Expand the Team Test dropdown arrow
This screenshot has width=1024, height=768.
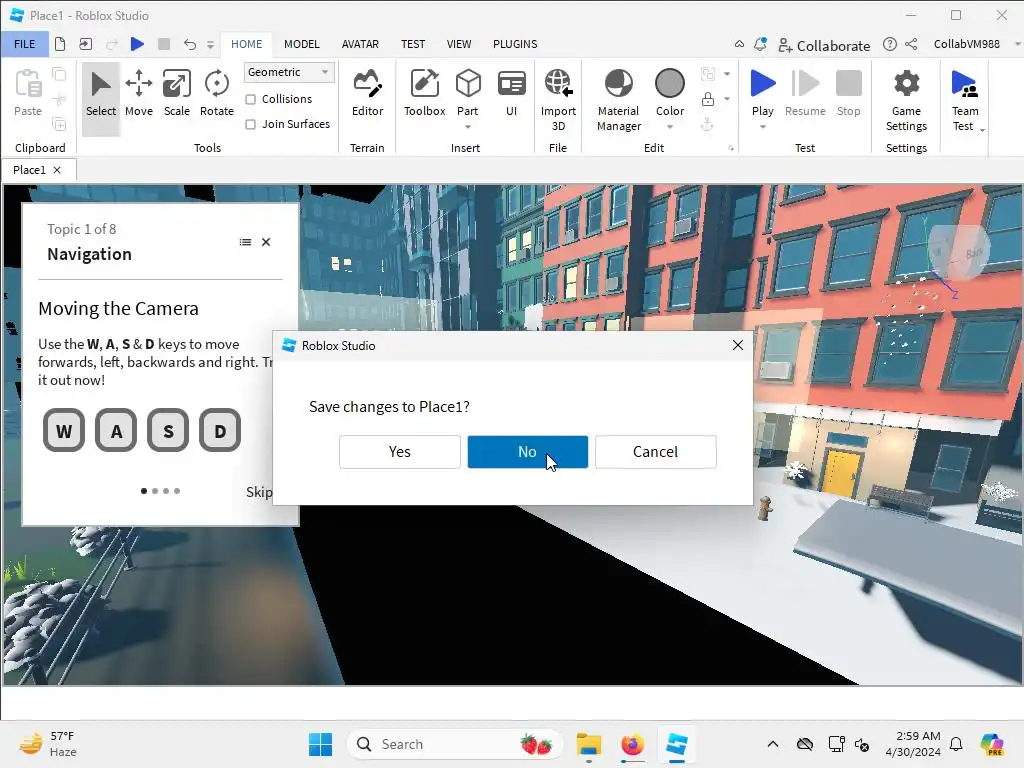pyautogui.click(x=982, y=130)
